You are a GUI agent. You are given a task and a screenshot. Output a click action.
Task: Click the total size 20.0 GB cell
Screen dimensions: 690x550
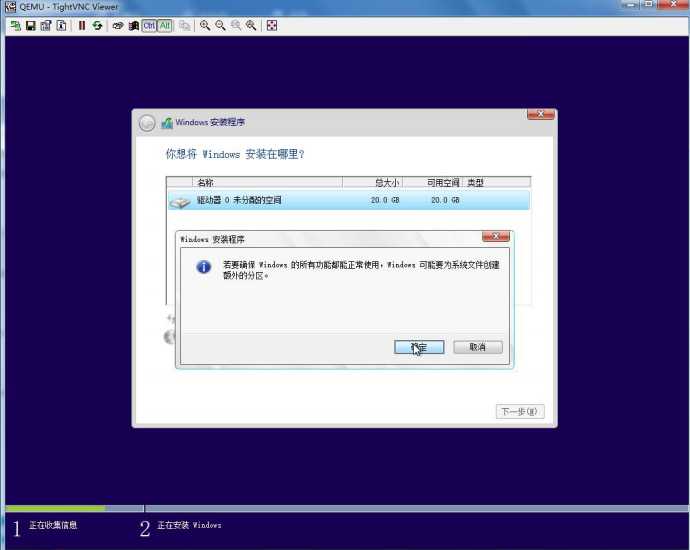385,200
